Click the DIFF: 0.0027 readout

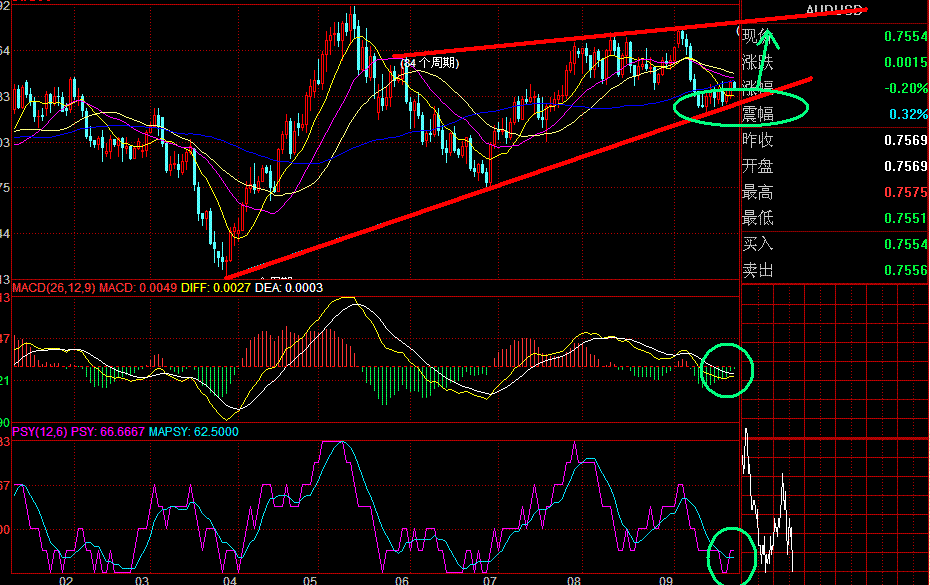215,288
